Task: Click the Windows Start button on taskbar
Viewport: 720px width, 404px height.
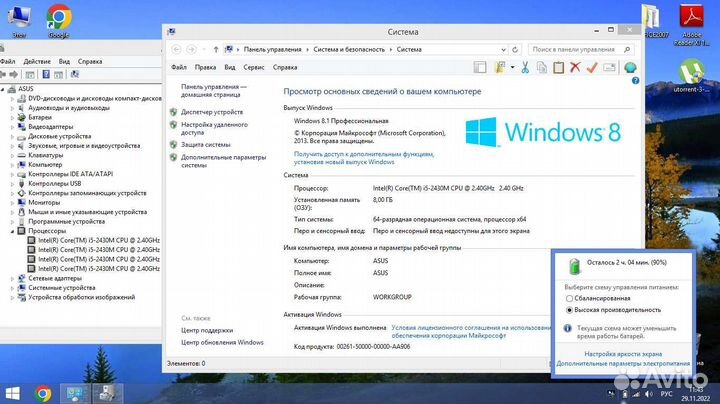Action: tap(13, 394)
